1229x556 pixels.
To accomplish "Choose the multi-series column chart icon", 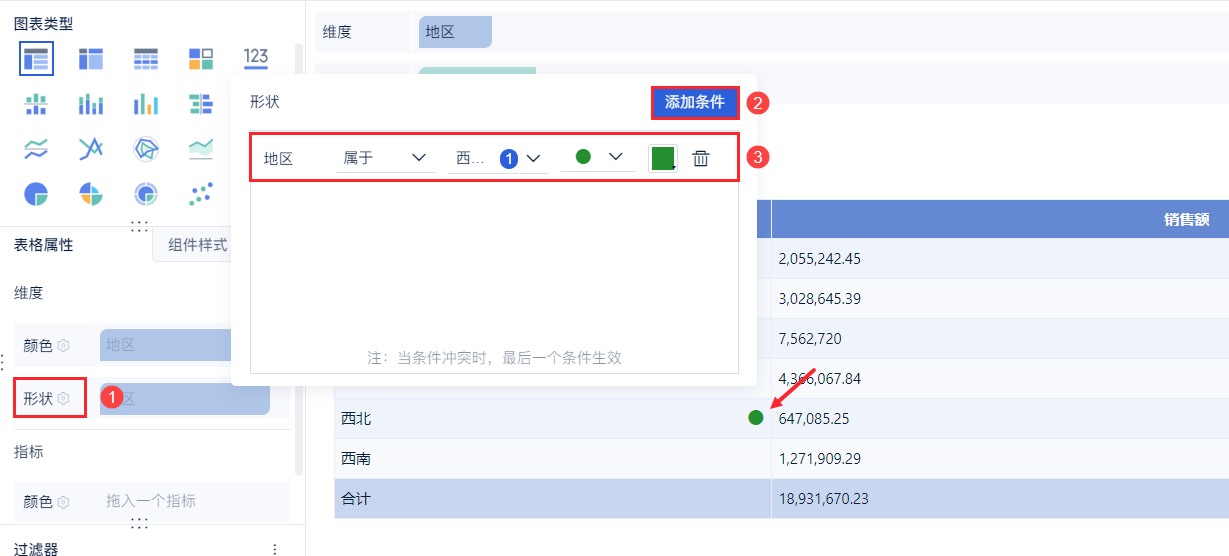I will (x=146, y=104).
